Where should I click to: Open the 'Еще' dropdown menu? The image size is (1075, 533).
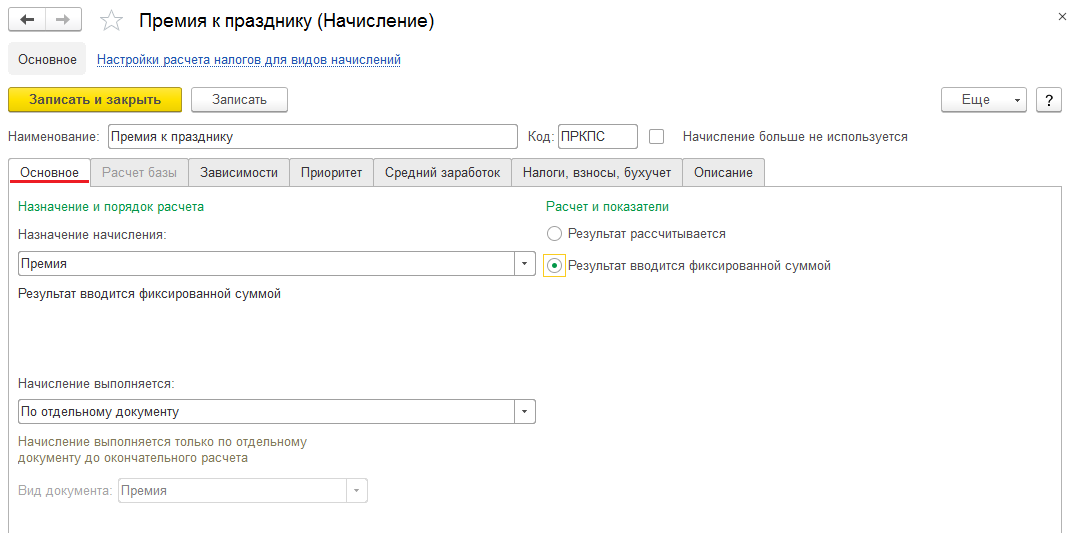tap(983, 100)
